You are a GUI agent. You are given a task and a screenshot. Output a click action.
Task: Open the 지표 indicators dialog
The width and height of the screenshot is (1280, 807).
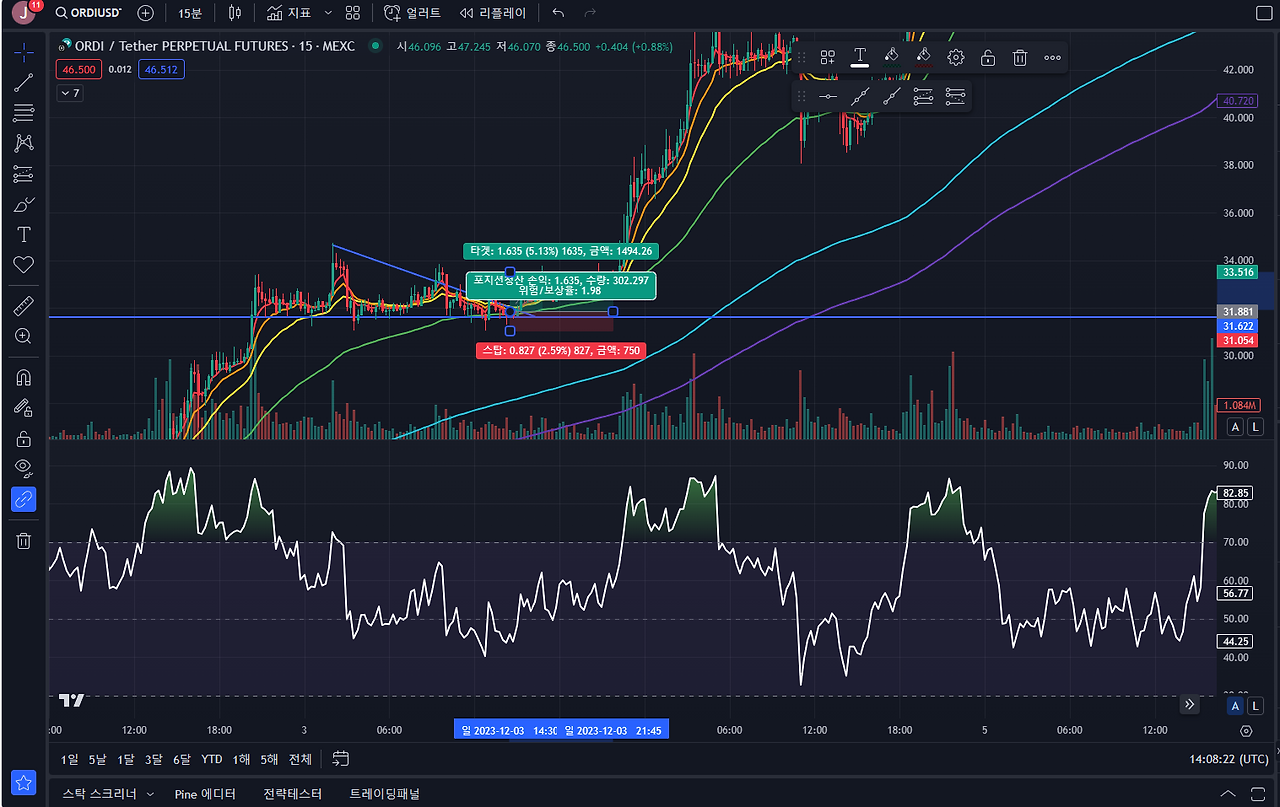[289, 13]
